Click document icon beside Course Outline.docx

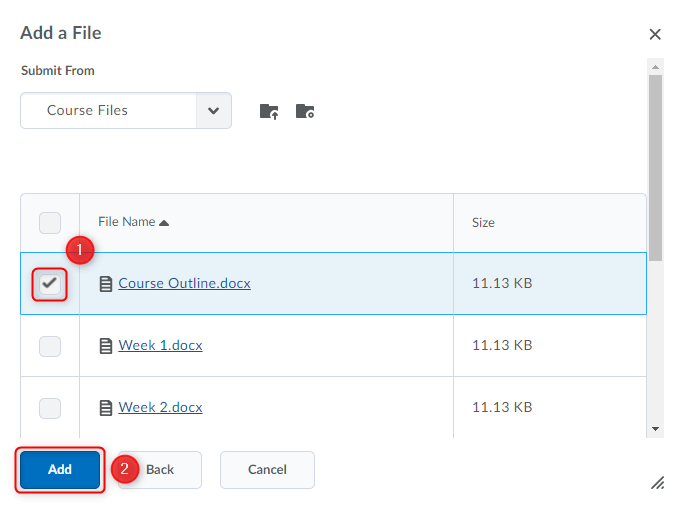106,284
